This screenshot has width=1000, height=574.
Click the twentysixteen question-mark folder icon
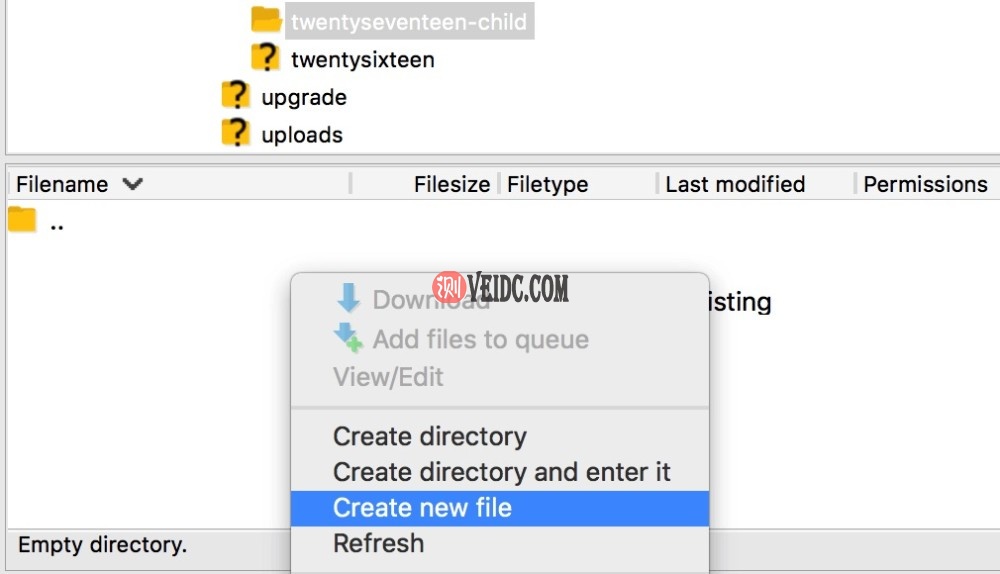(x=266, y=58)
